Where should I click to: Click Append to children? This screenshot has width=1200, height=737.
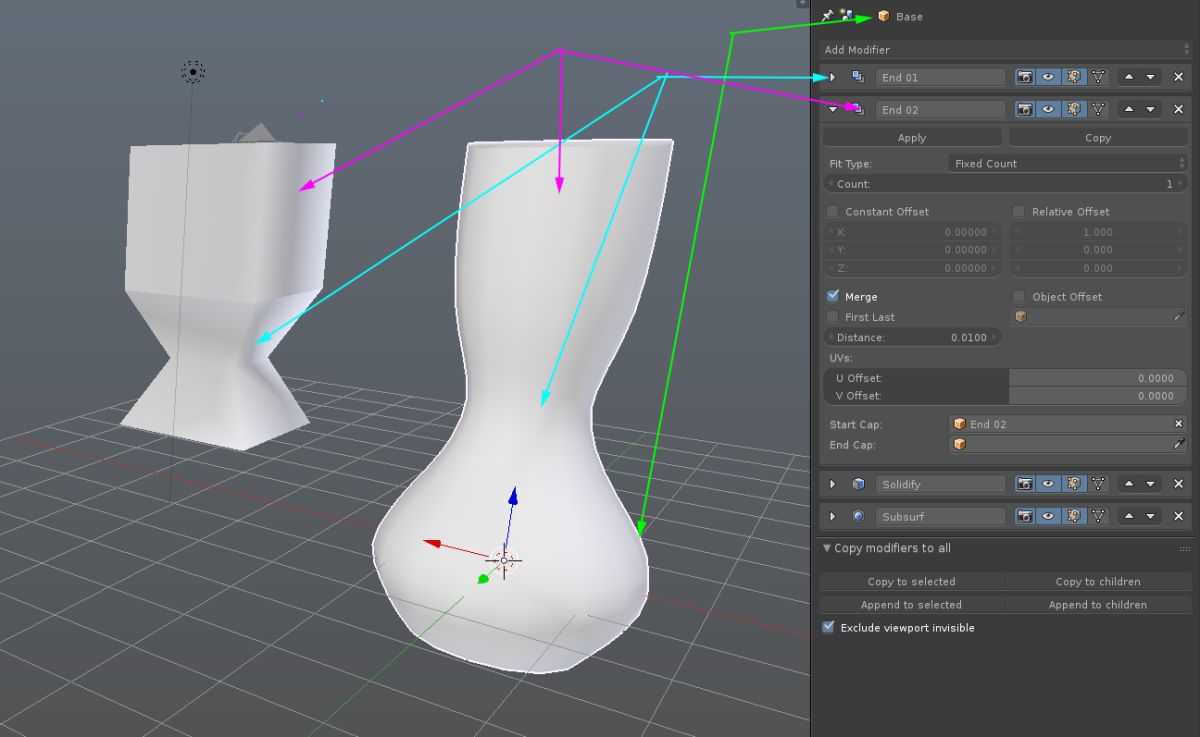(1098, 604)
